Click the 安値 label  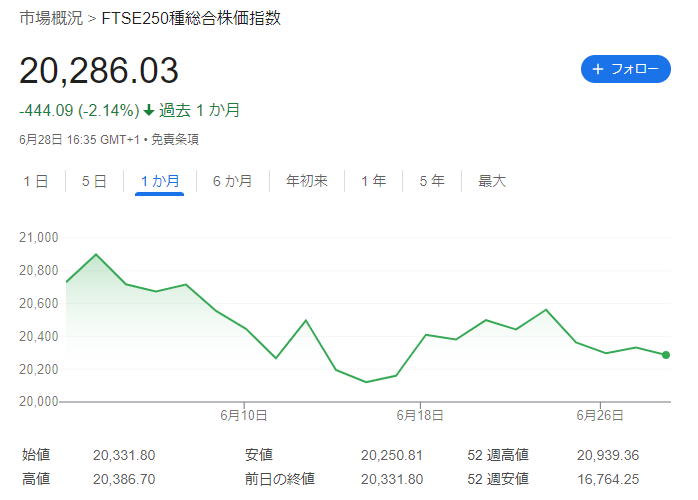coord(259,455)
